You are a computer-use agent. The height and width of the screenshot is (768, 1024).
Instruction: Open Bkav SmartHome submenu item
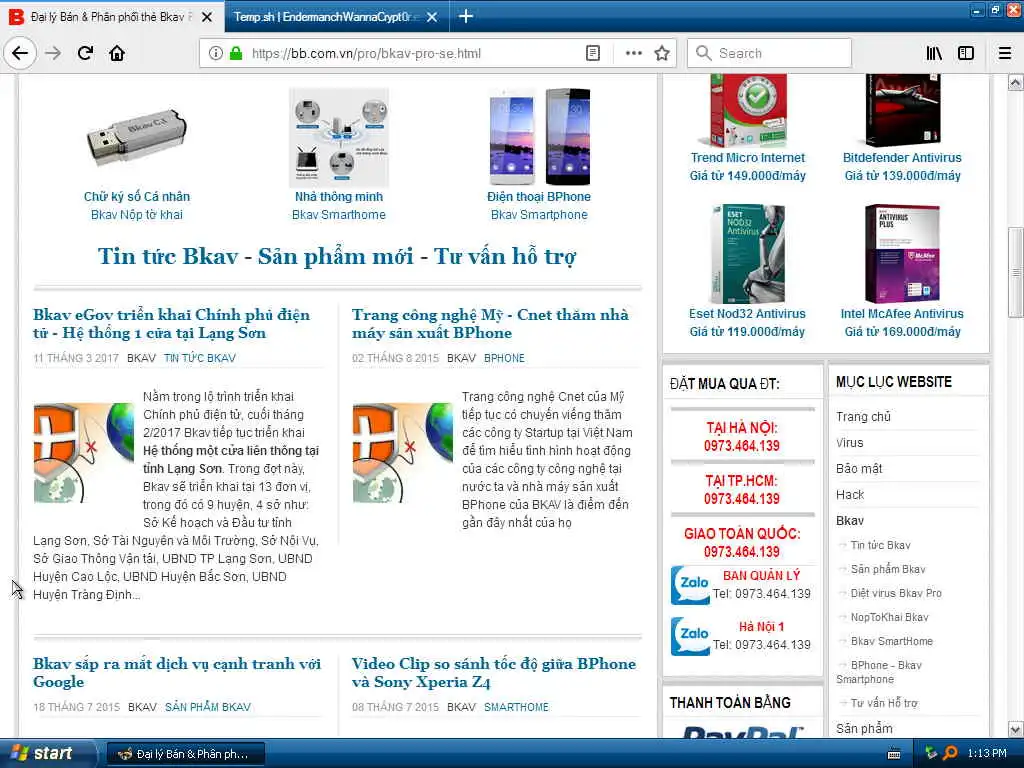coord(891,641)
